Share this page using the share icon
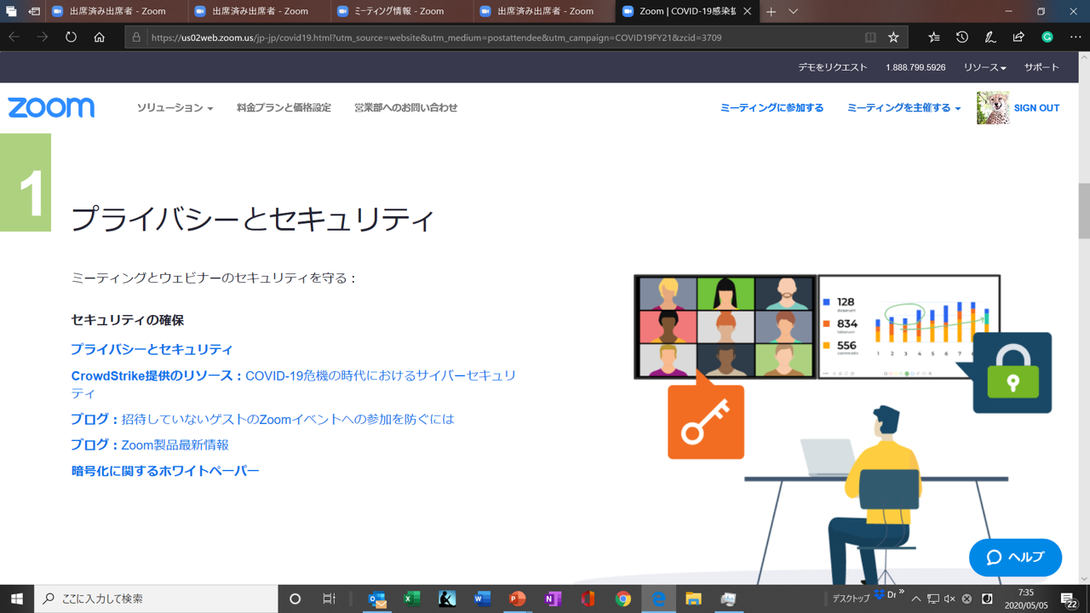This screenshot has height=613, width=1090. click(1018, 38)
